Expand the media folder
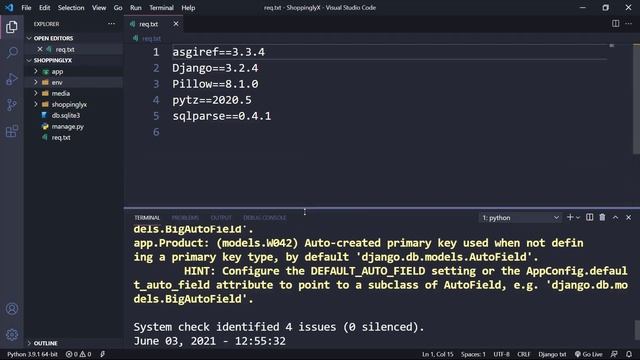 coord(36,93)
